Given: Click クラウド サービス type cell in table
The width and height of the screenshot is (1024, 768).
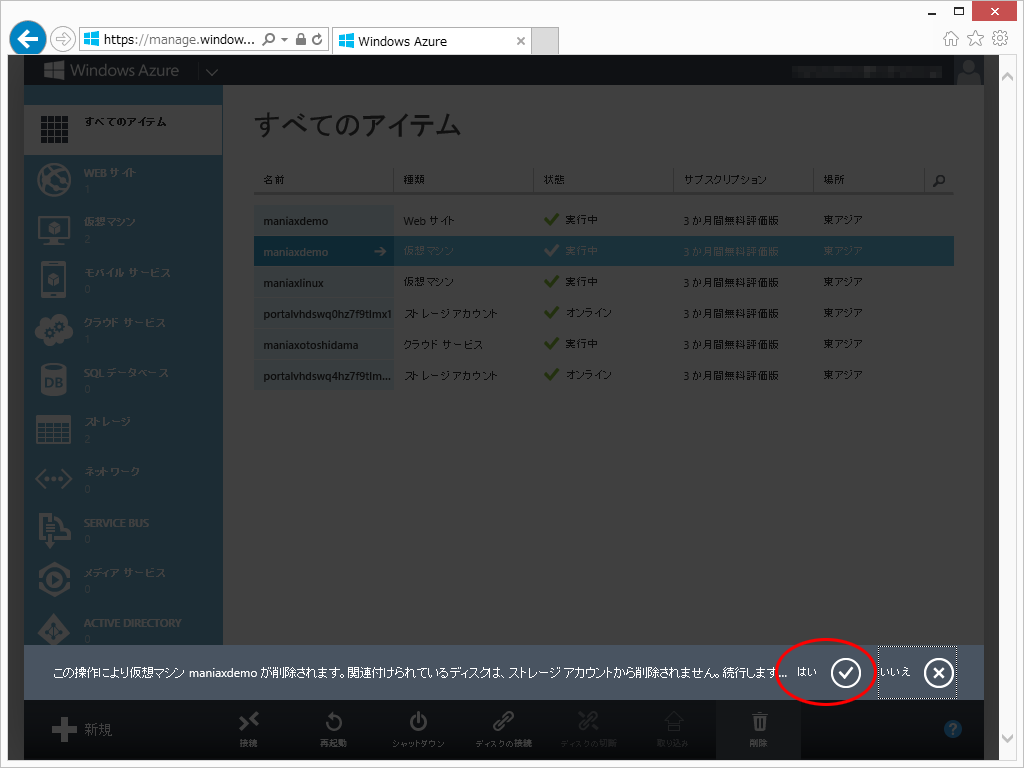Looking at the screenshot, I should pyautogui.click(x=443, y=344).
